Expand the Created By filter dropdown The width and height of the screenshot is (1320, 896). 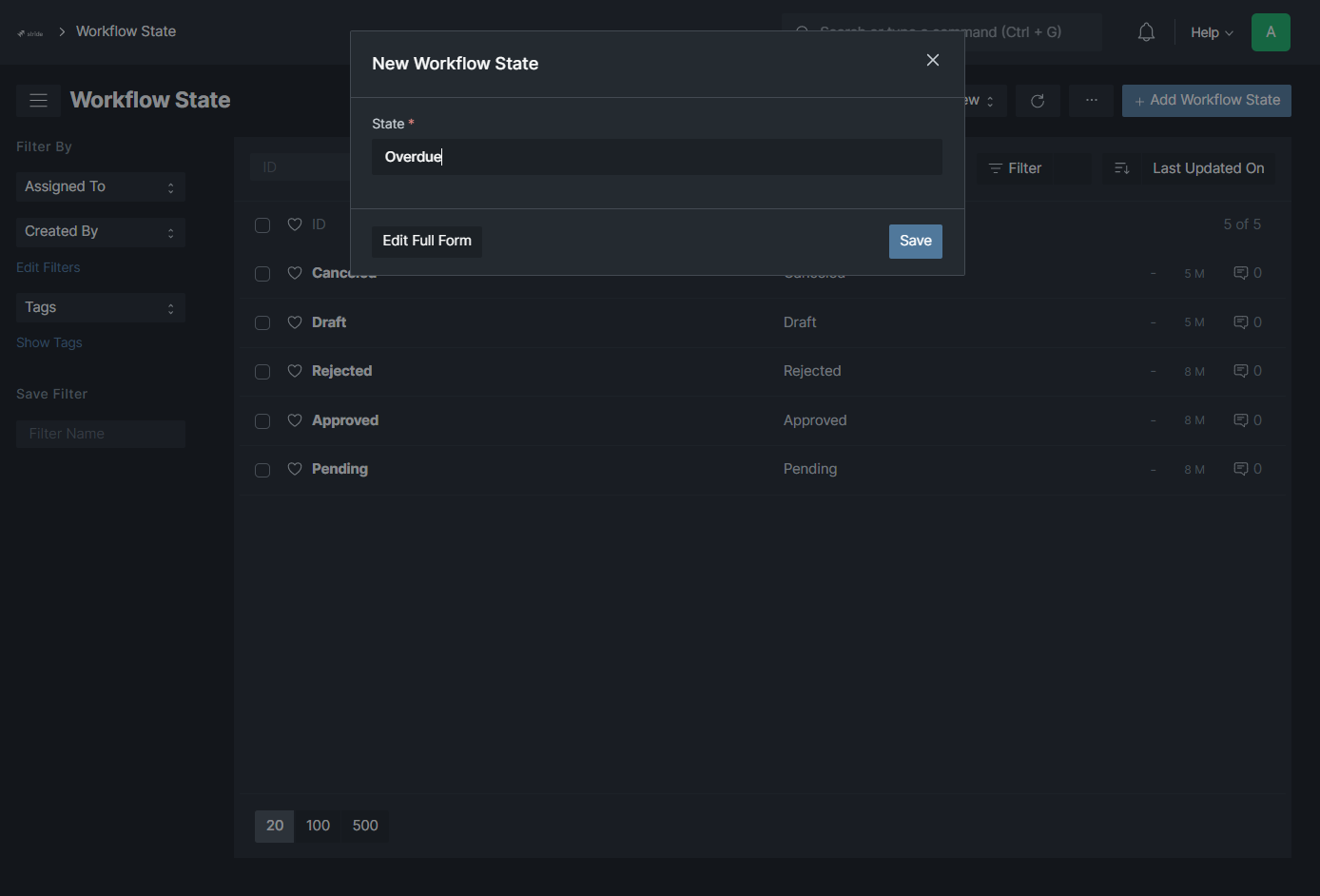tap(101, 232)
